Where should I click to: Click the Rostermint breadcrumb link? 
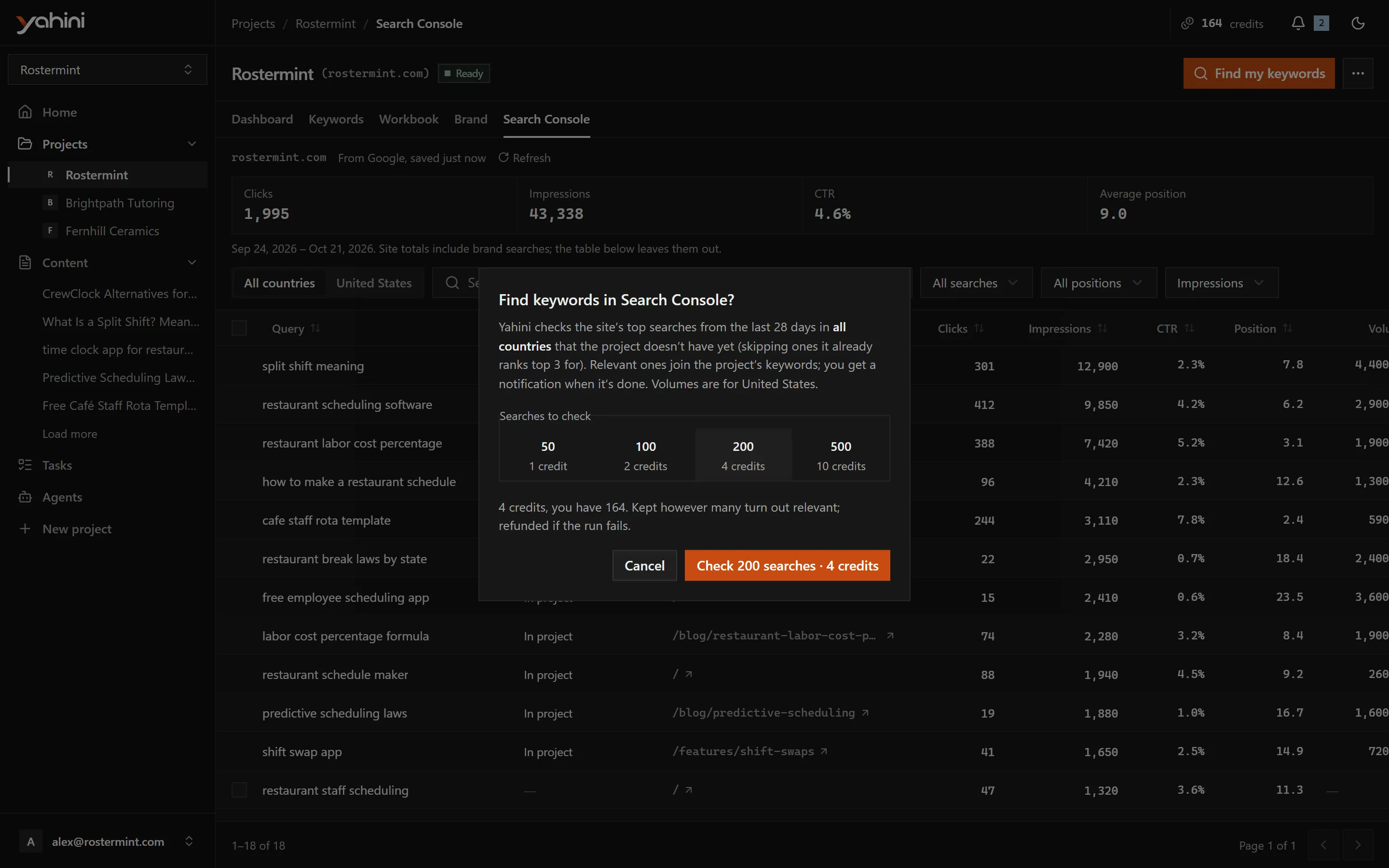[x=326, y=24]
